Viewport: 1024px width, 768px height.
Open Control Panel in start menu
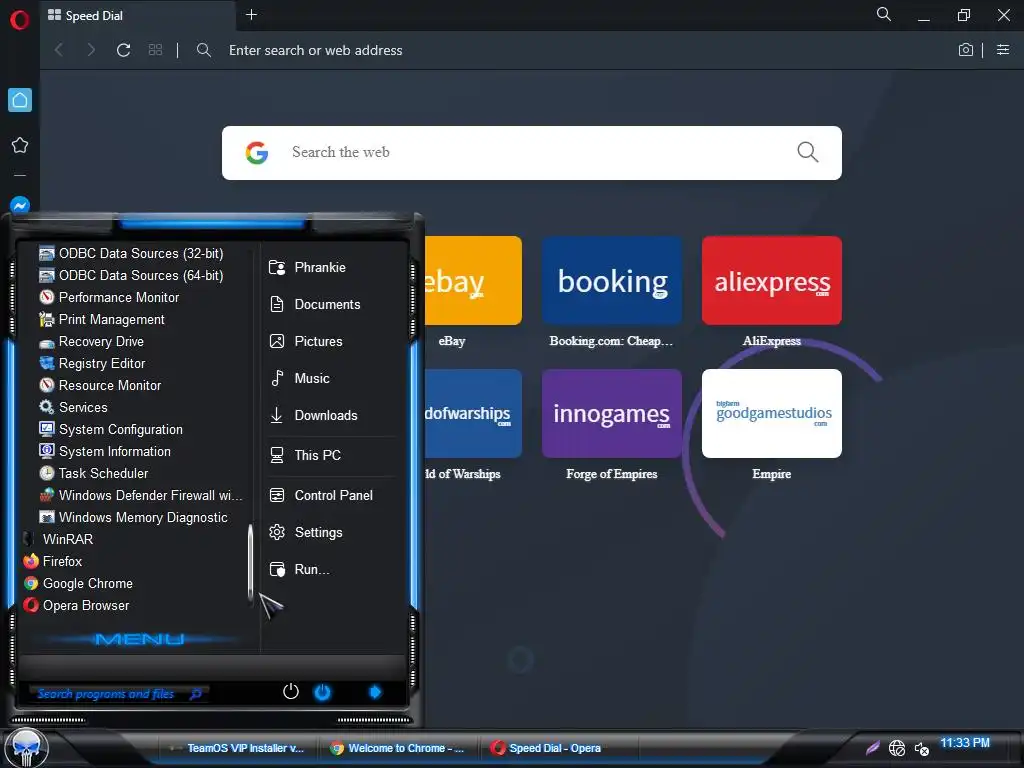333,496
